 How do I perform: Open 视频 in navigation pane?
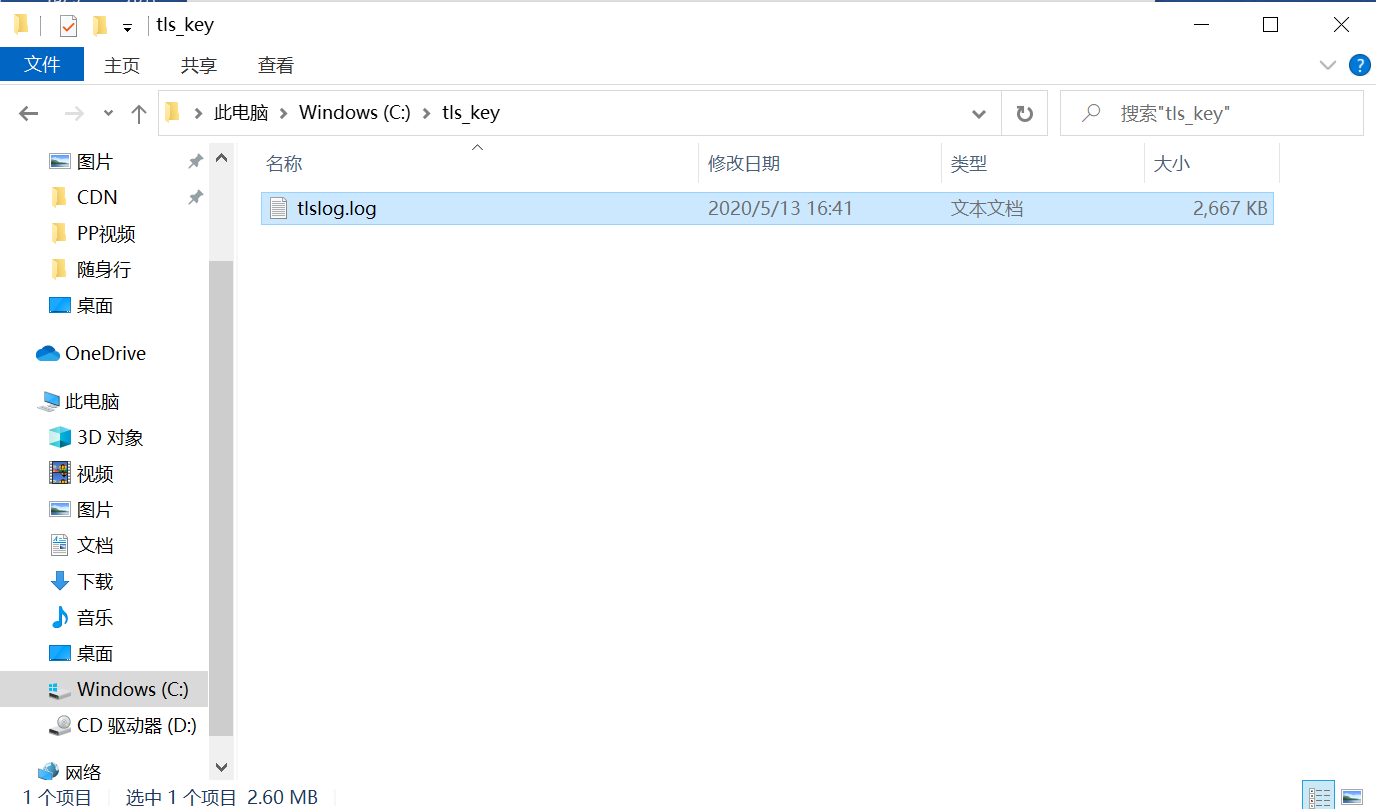(95, 473)
